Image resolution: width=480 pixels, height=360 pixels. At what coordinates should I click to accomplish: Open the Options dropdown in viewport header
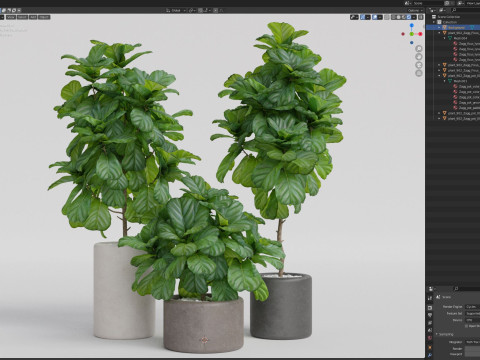[x=414, y=10]
